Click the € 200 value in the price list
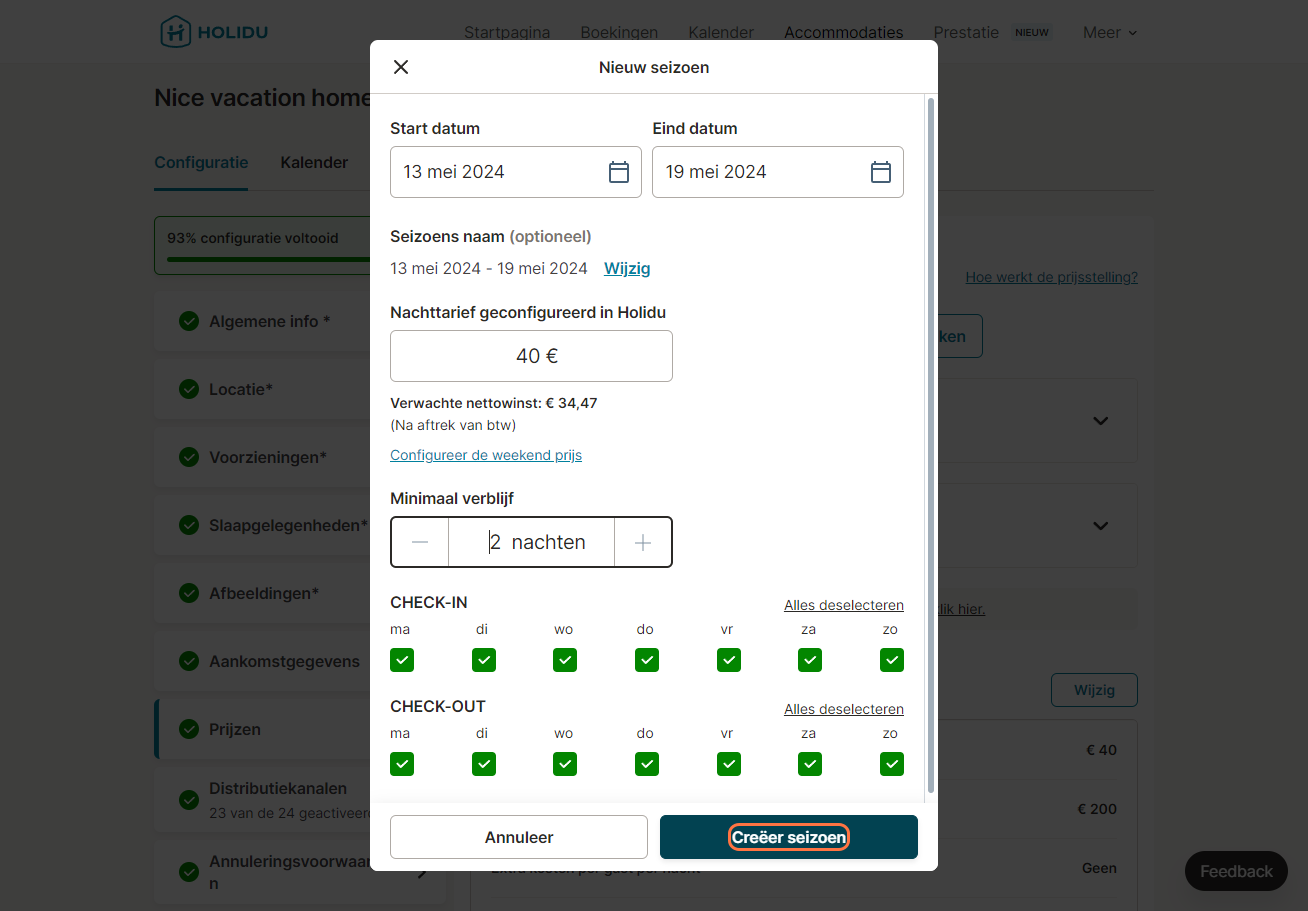This screenshot has height=911, width=1308. point(1097,809)
